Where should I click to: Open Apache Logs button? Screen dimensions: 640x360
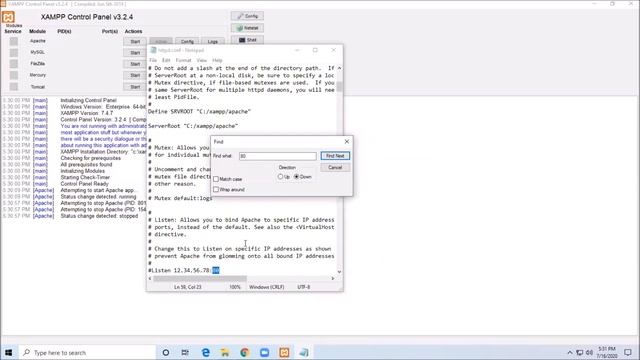[x=213, y=42]
